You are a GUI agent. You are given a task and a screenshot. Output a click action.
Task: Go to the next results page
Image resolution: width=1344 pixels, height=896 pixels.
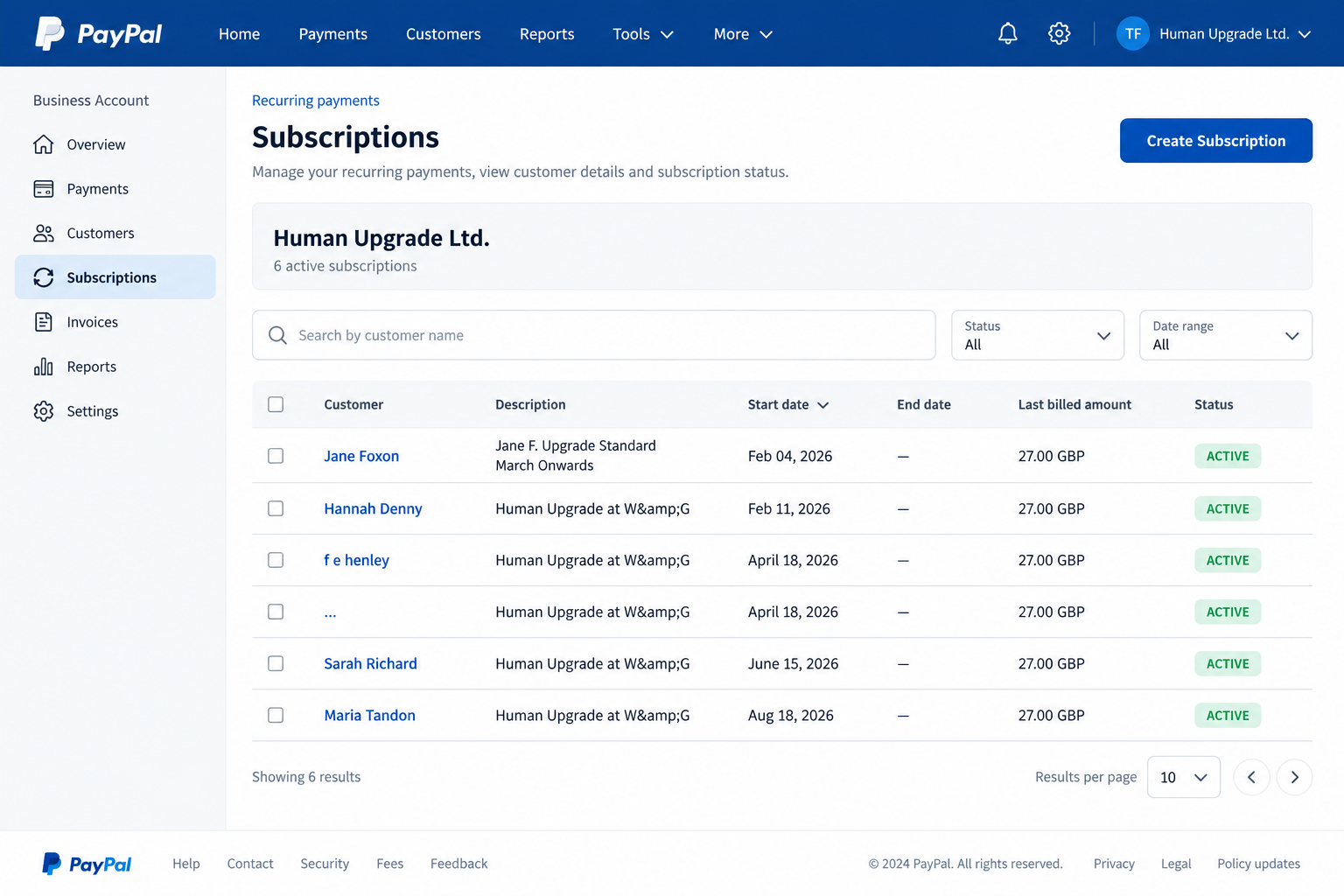1294,777
